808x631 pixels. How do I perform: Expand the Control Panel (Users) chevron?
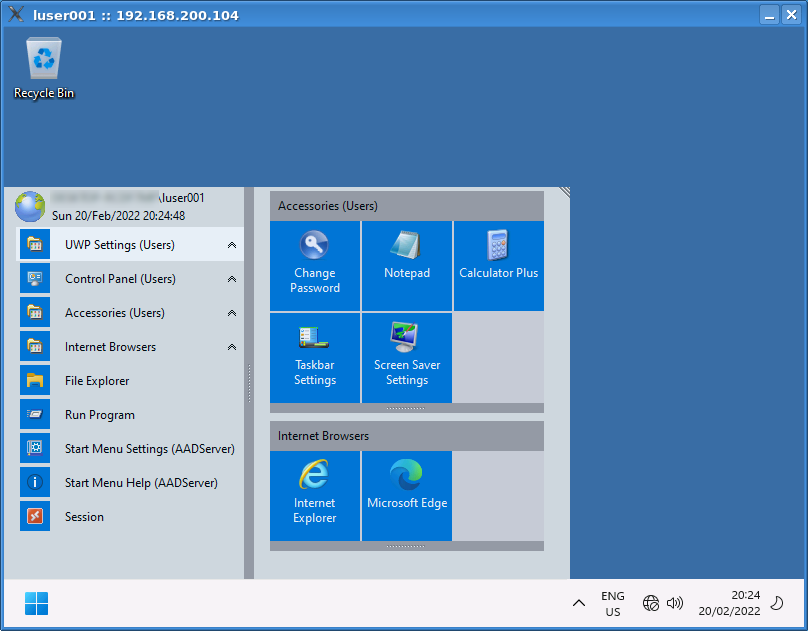(232, 279)
